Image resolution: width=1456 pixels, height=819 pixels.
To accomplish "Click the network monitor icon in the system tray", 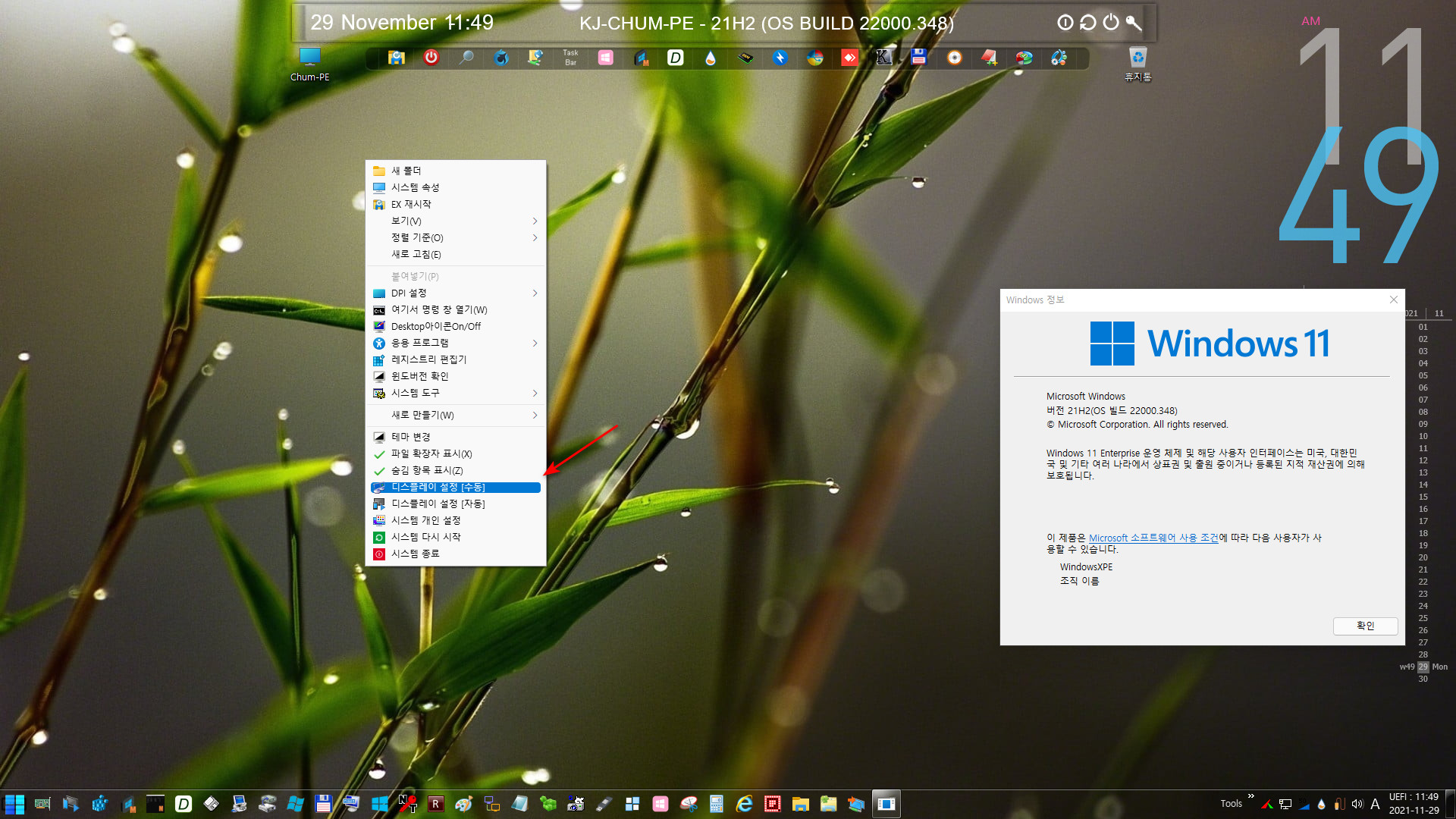I will coord(1285,804).
